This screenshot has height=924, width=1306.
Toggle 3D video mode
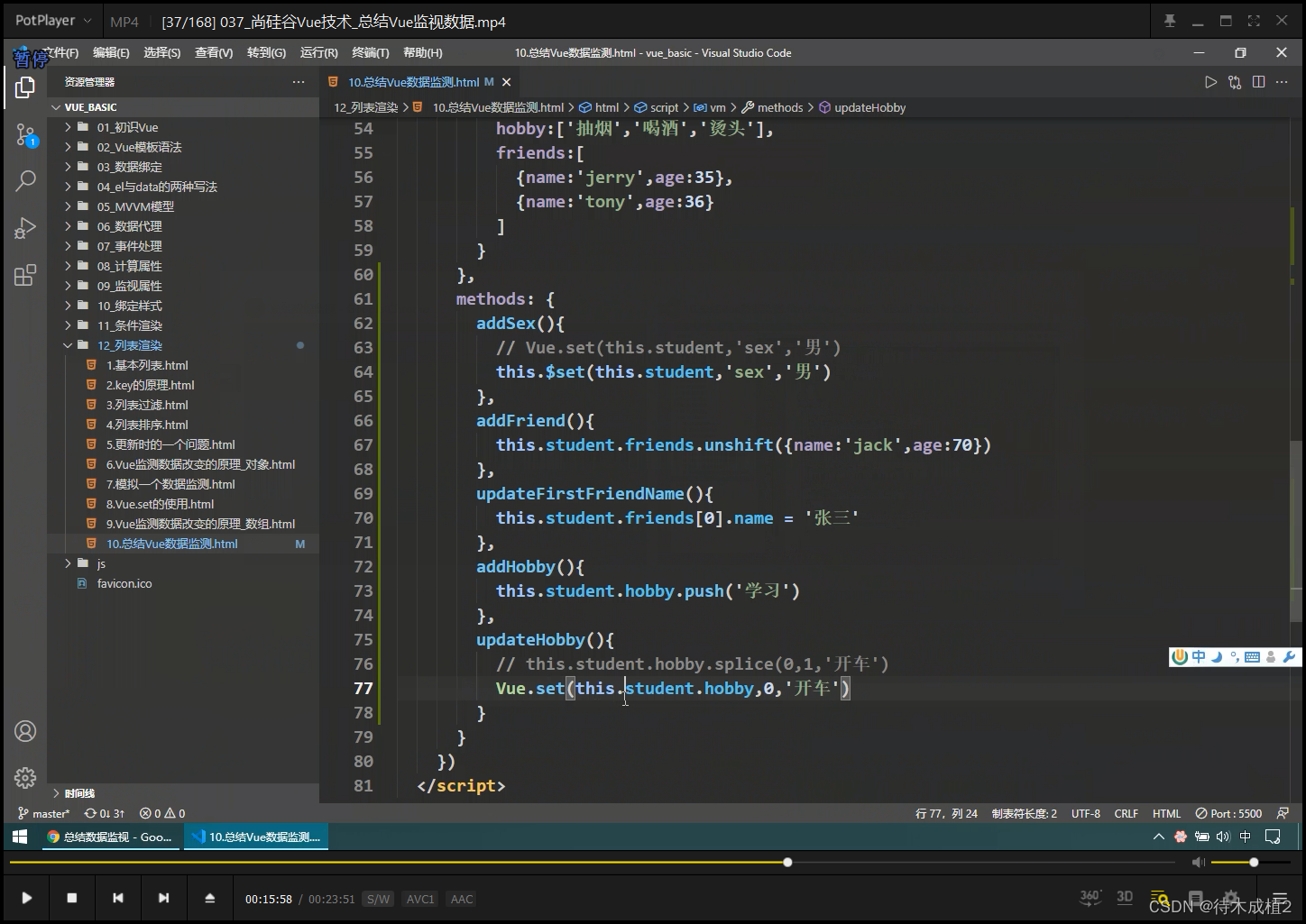[1125, 897]
